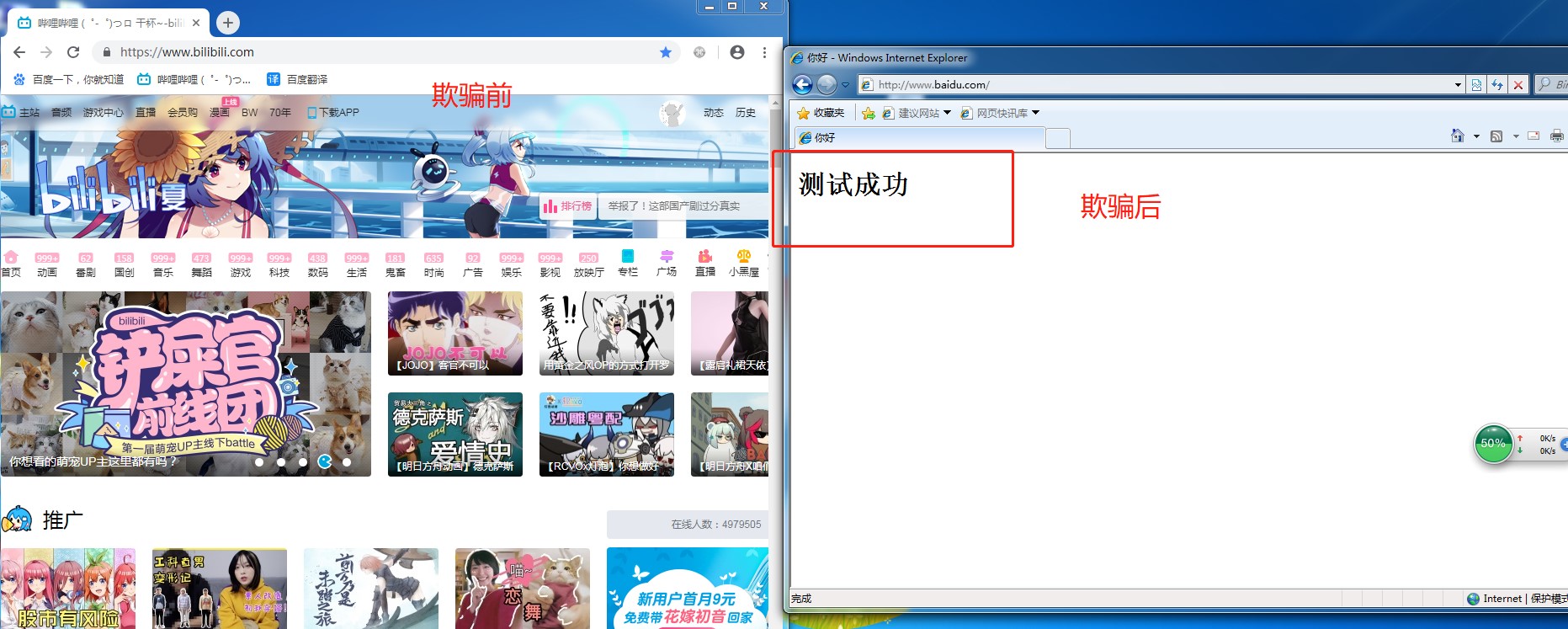Click the 排行榜 ranking button
Screen dimensions: 1568x629
point(568,206)
